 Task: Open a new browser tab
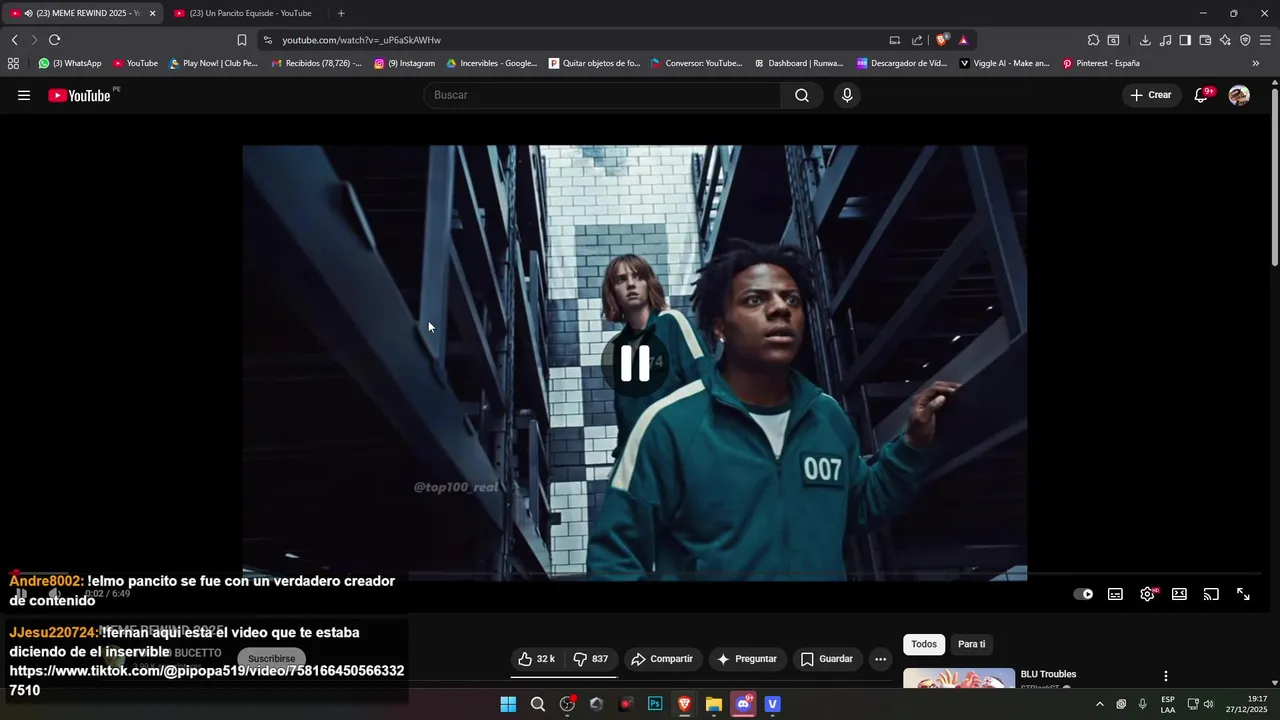[x=341, y=13]
